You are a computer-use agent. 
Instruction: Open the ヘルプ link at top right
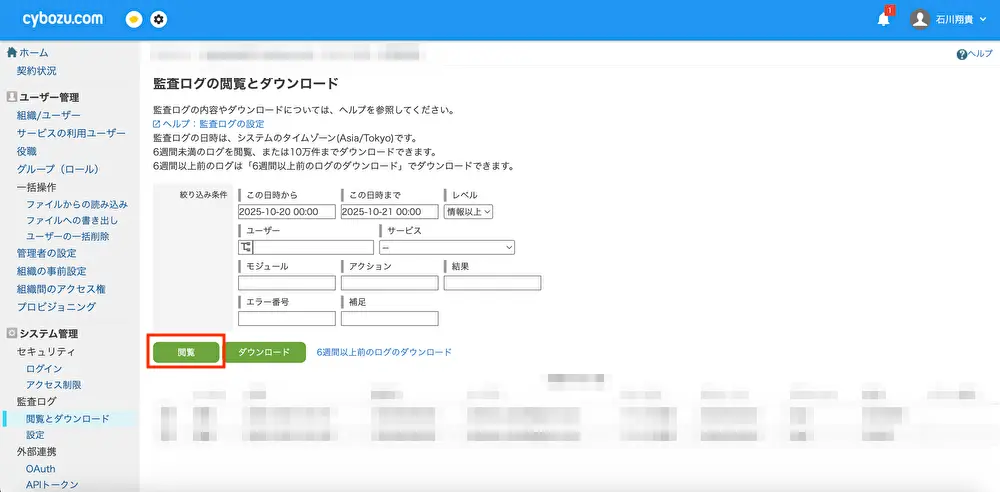[x=974, y=55]
